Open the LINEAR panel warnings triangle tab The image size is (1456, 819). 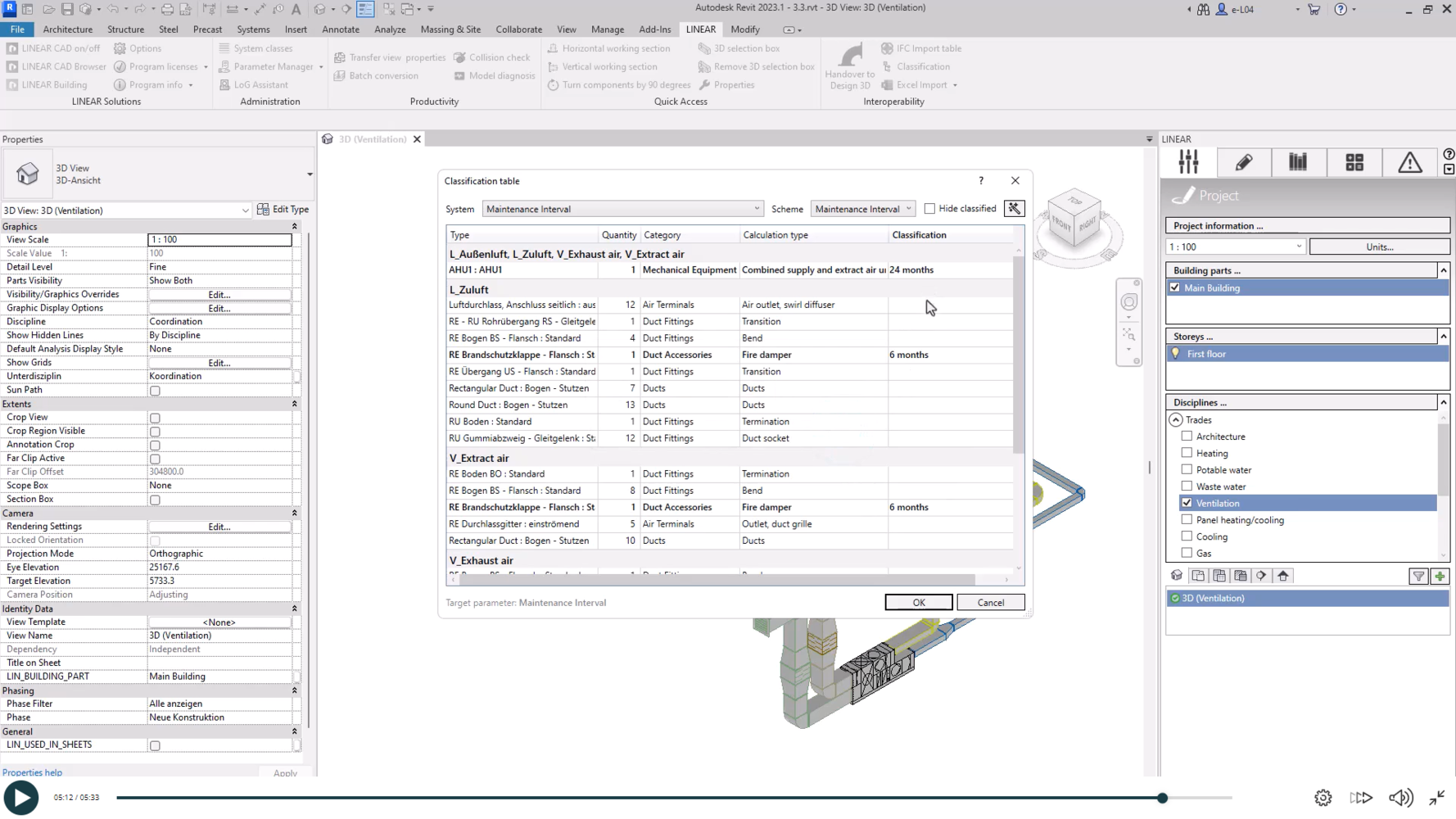[x=1409, y=162]
